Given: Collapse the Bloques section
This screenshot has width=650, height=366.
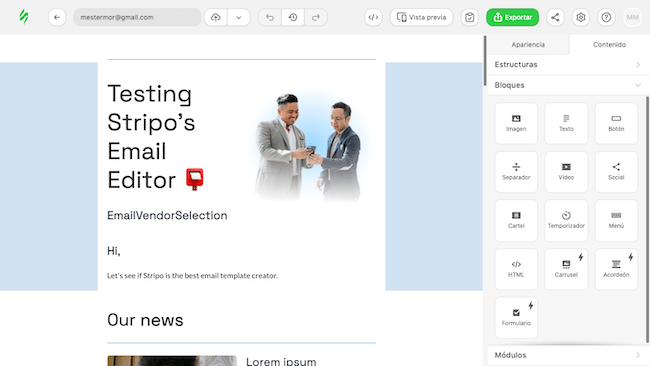Looking at the screenshot, I should pos(568,85).
